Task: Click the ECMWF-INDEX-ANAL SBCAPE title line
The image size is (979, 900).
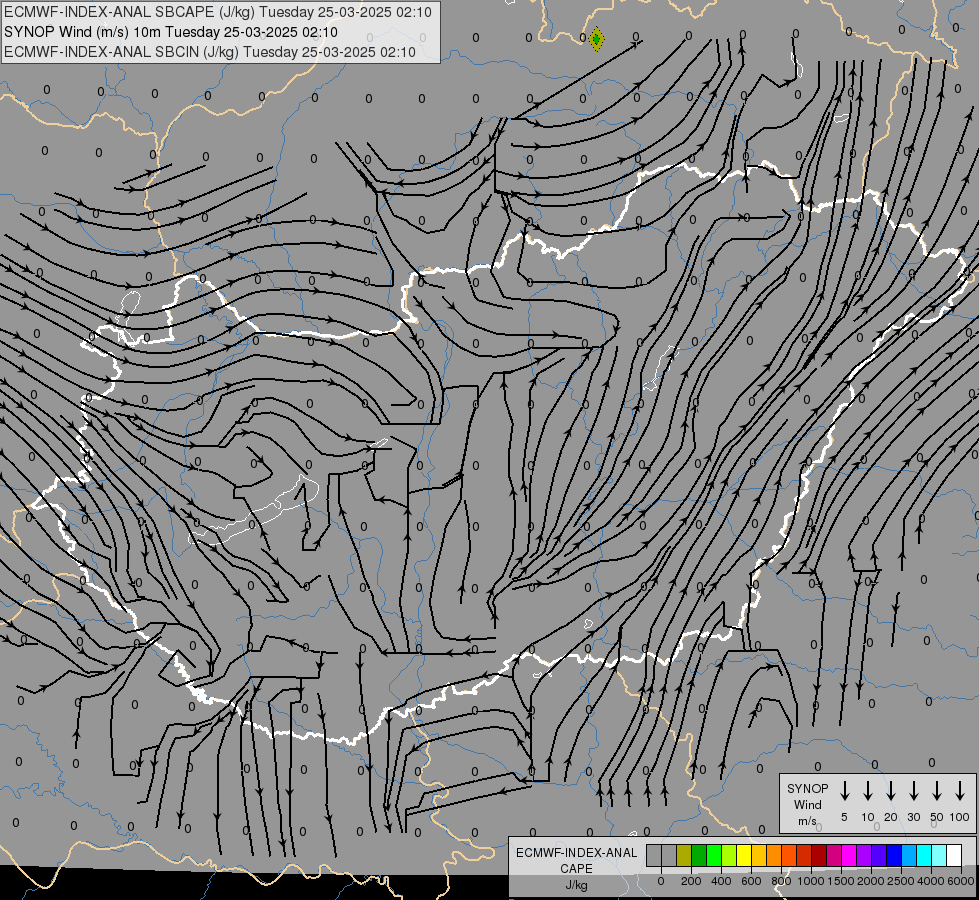Action: 218,12
